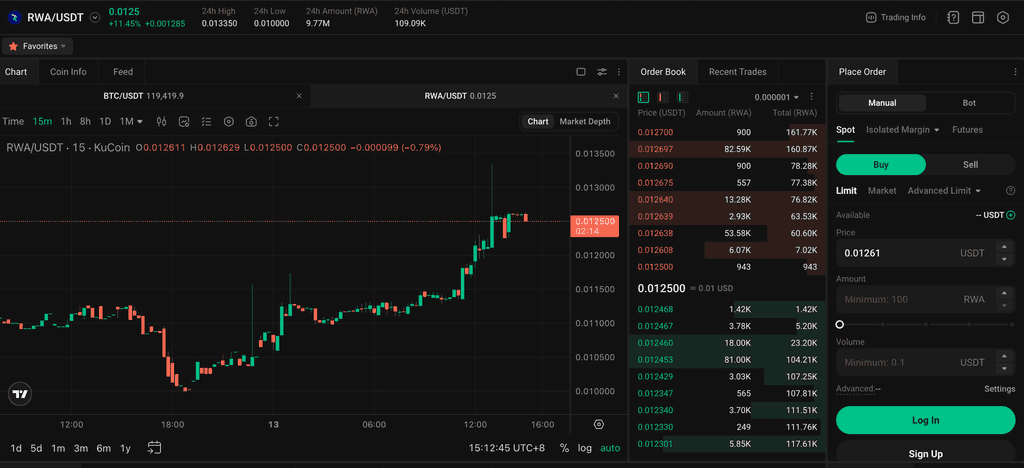Select the BTC/USDT chart tab
Viewport: 1024px width, 468px height.
[x=143, y=96]
